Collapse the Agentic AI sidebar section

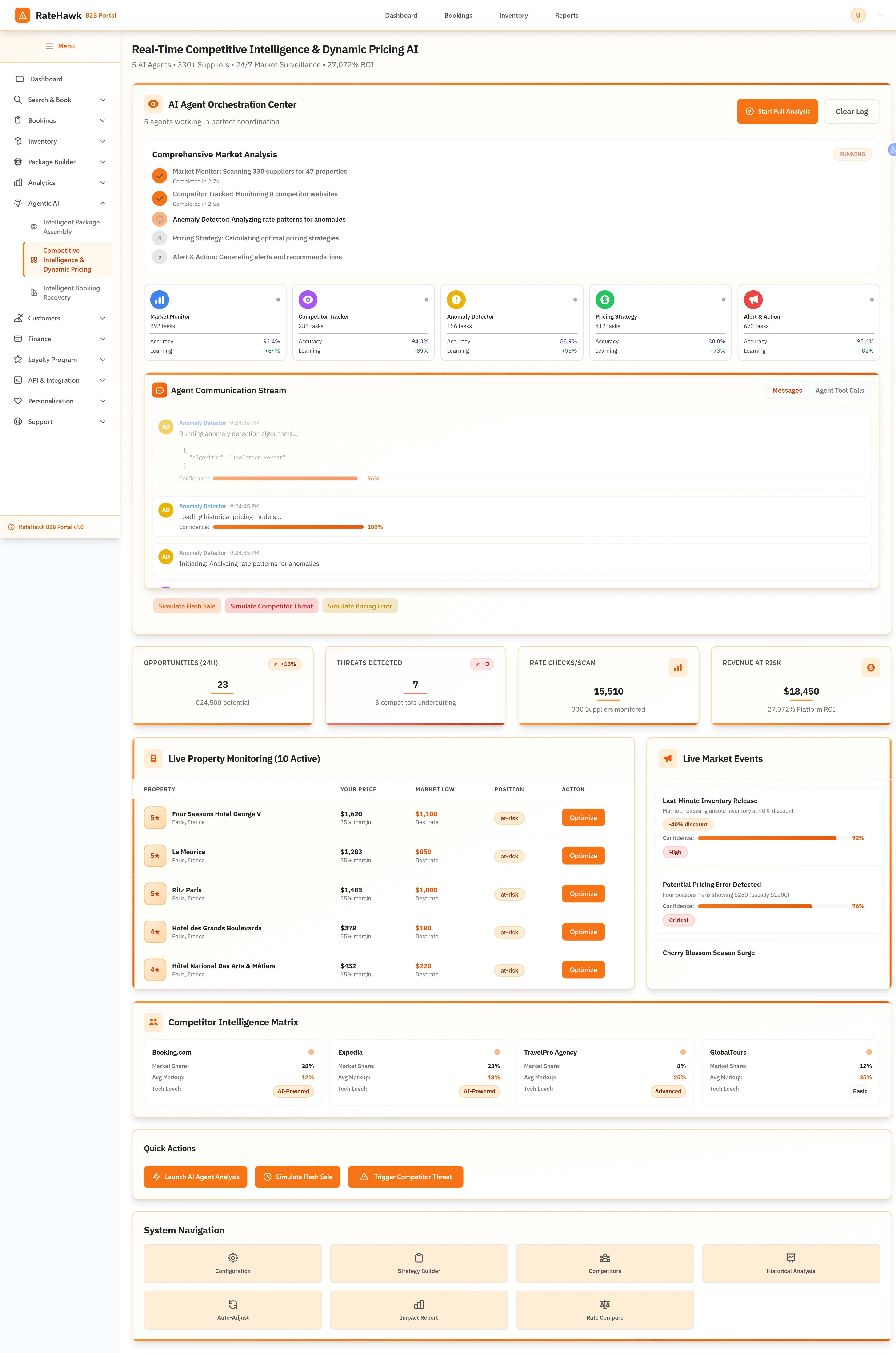[60, 203]
